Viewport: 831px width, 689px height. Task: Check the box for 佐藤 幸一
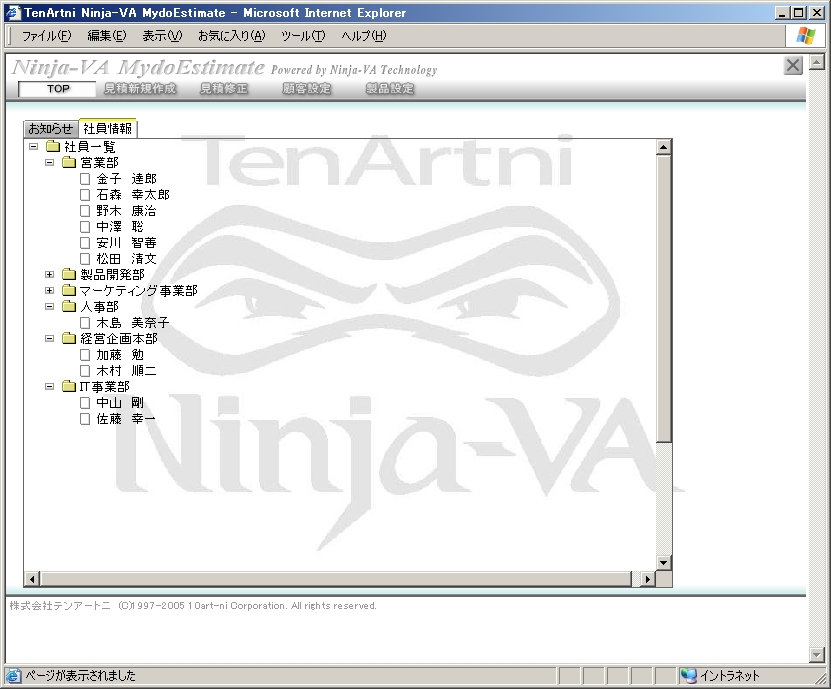pos(85,419)
